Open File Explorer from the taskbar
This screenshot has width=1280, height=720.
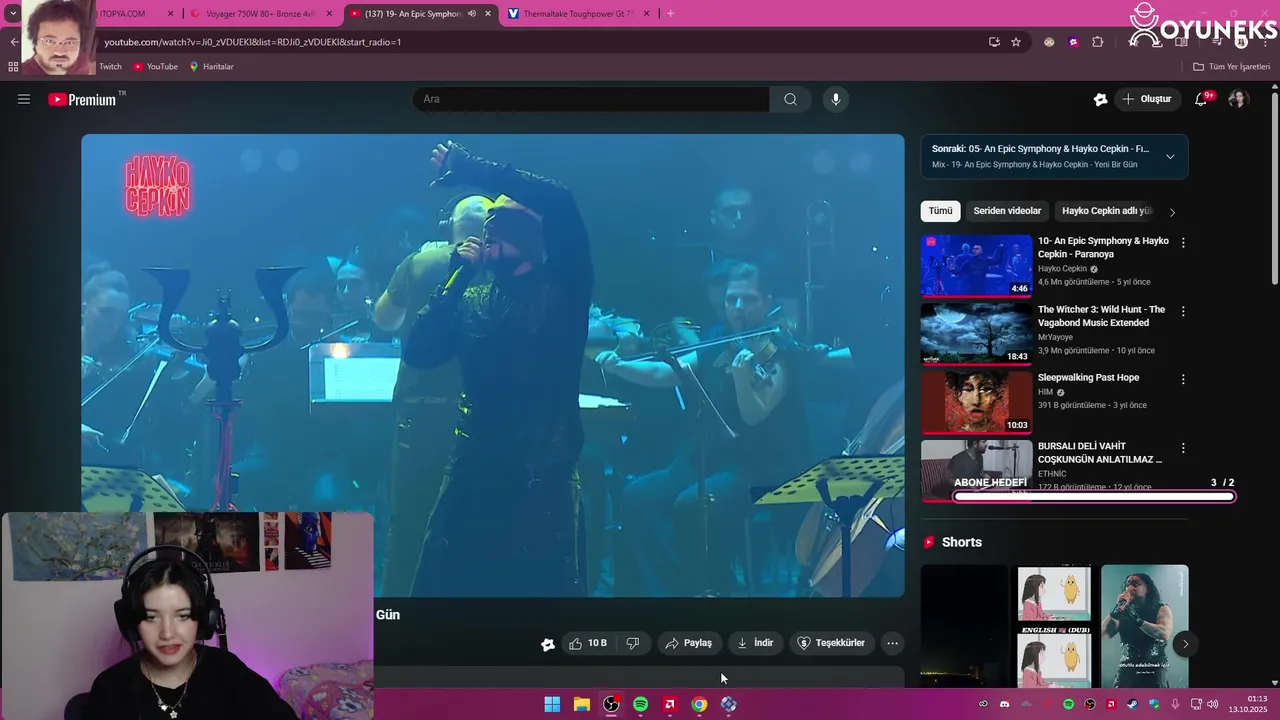(581, 704)
